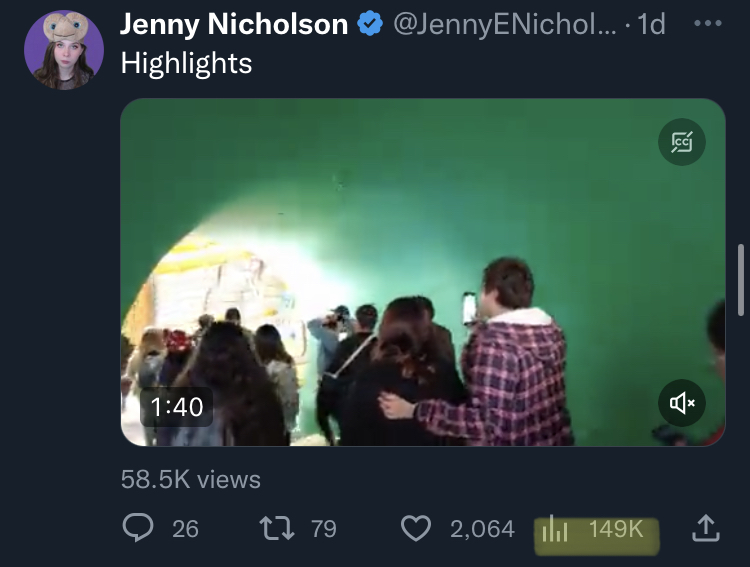750x567 pixels.
Task: Toggle captions on the video
Action: (x=682, y=143)
